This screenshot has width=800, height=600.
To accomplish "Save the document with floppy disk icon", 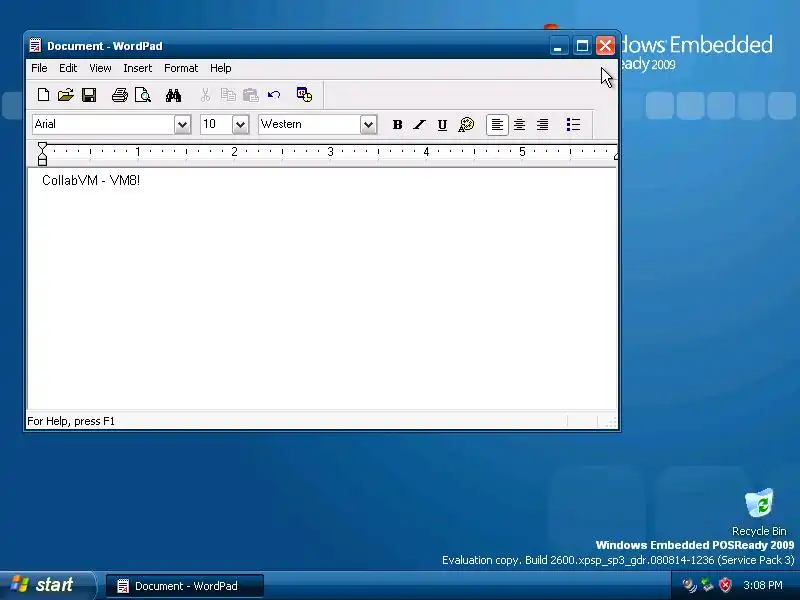I will point(89,95).
